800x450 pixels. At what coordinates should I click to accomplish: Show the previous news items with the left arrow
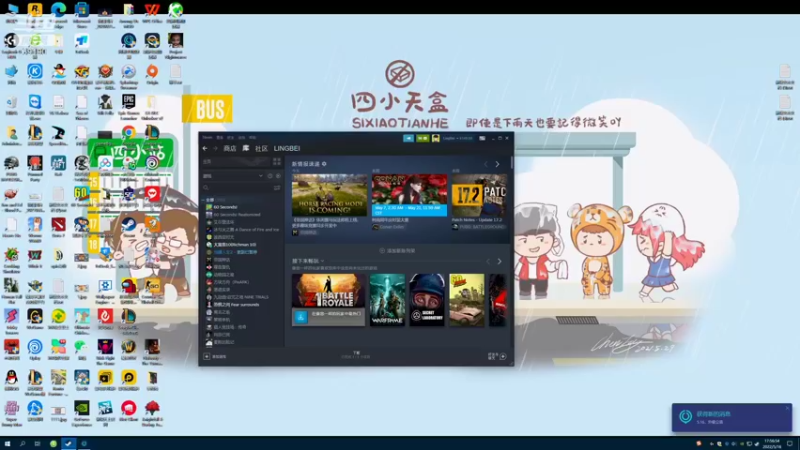(x=486, y=164)
